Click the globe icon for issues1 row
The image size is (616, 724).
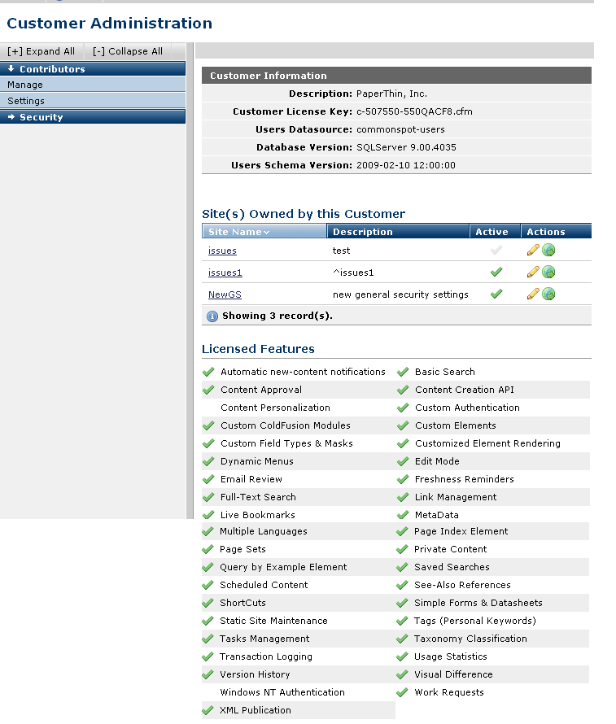549,272
